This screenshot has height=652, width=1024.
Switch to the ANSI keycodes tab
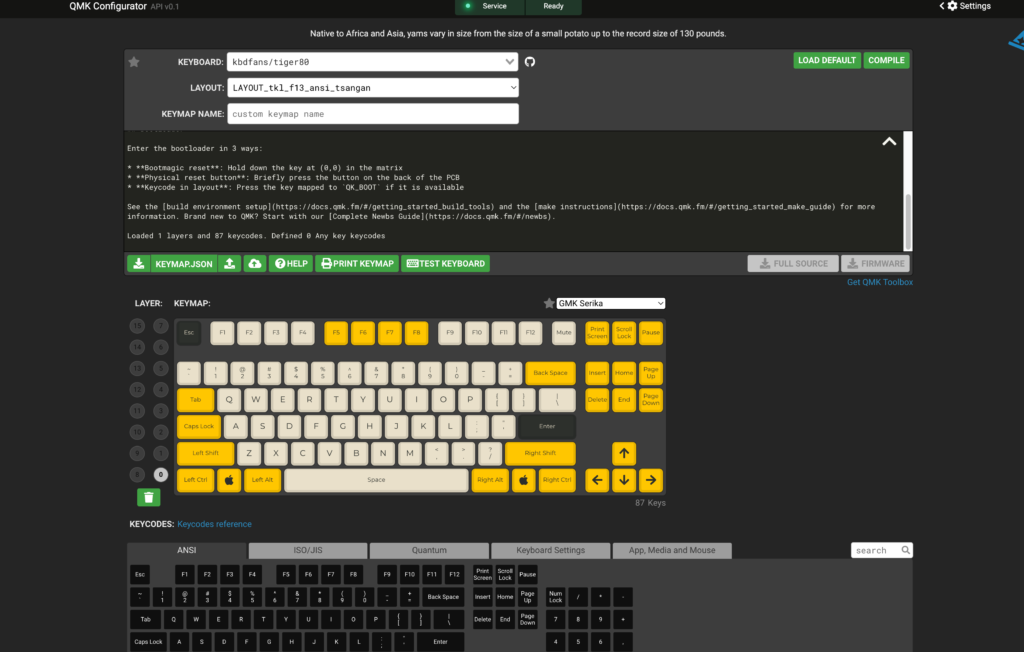(187, 551)
